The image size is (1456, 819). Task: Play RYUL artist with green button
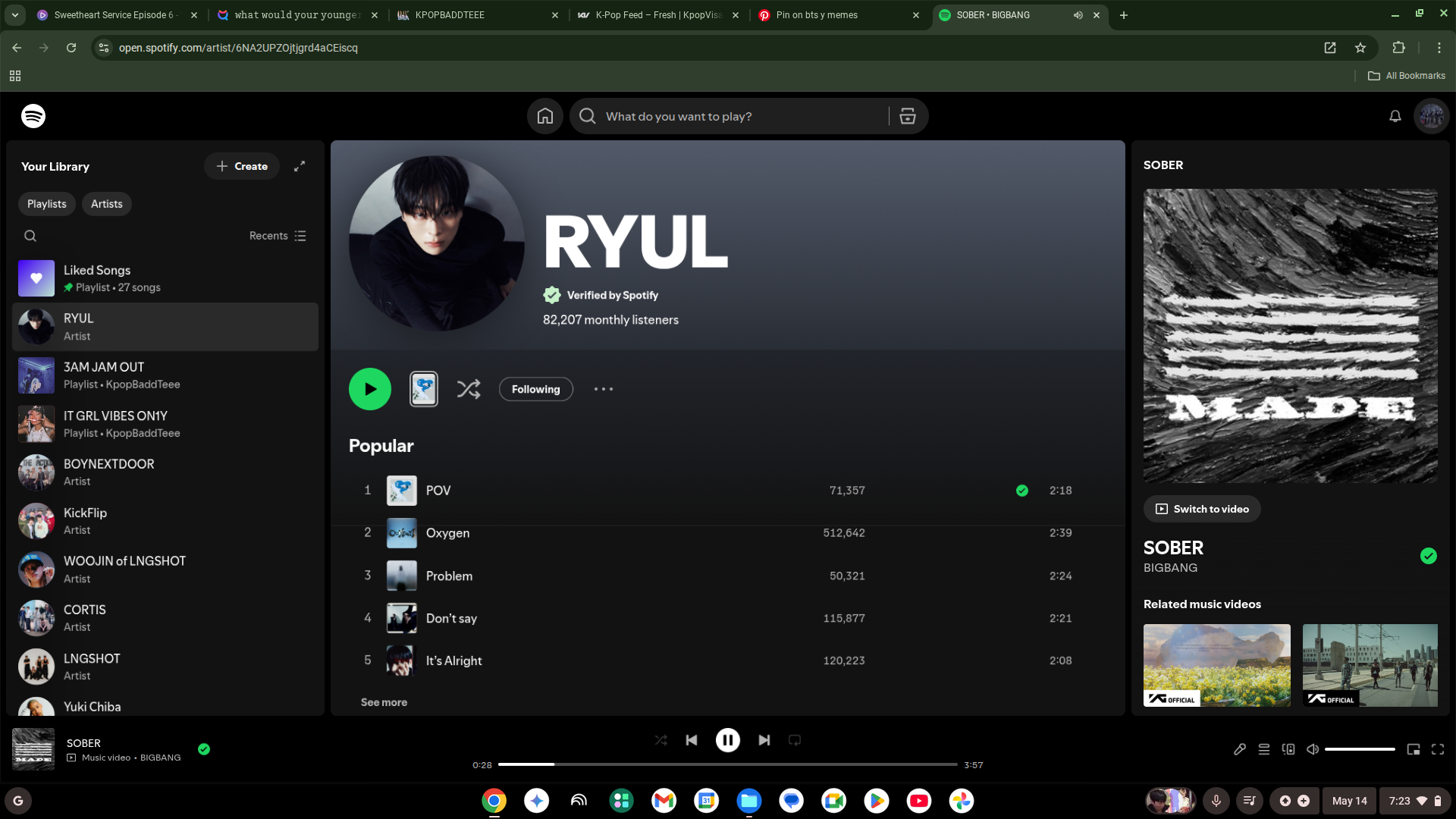(x=370, y=389)
